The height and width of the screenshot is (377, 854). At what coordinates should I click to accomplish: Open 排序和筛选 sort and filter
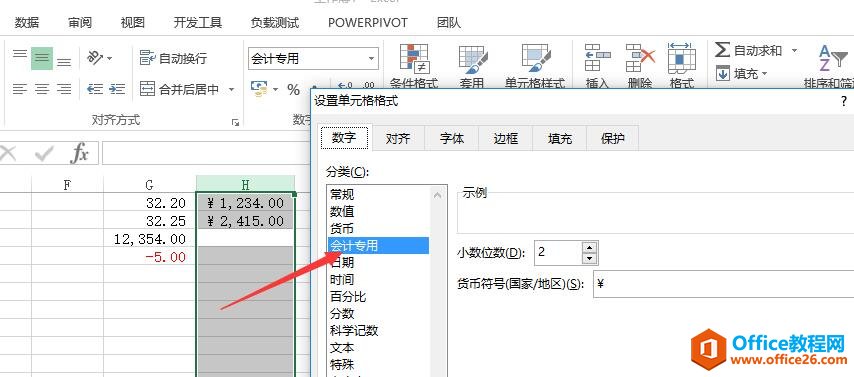click(829, 66)
